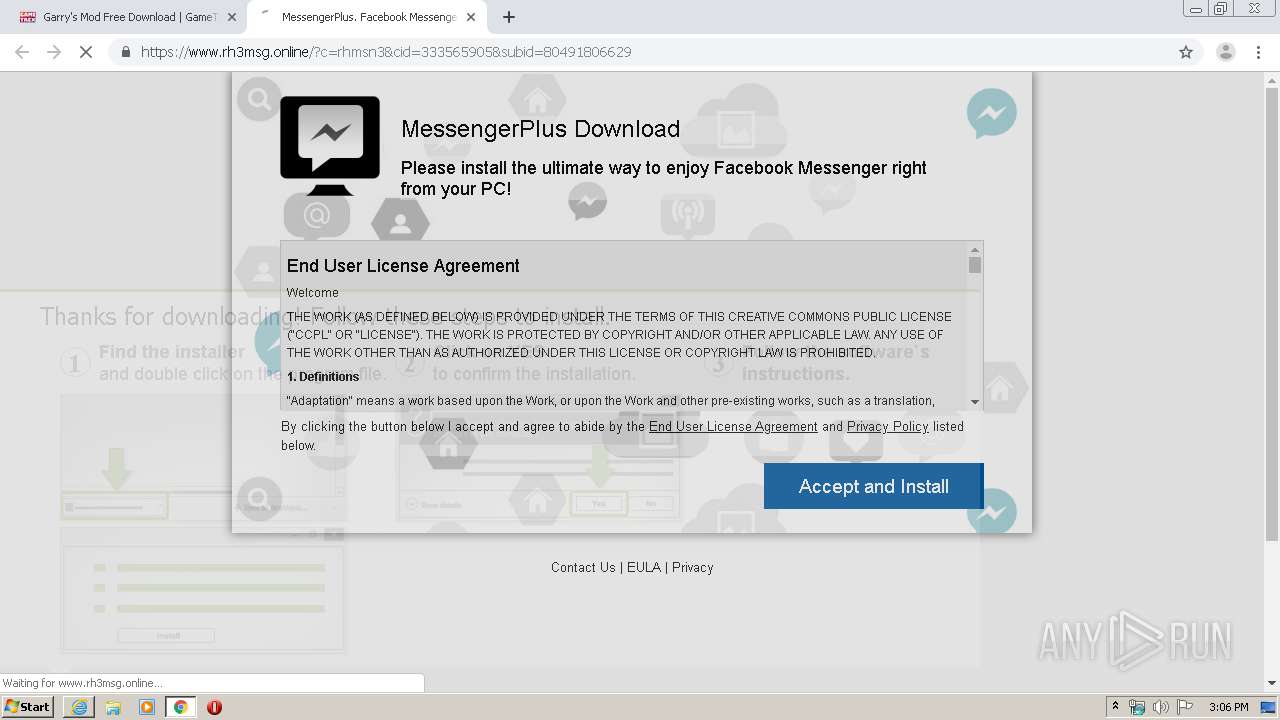Open the EULA footer link
The width and height of the screenshot is (1280, 720).
coord(644,567)
